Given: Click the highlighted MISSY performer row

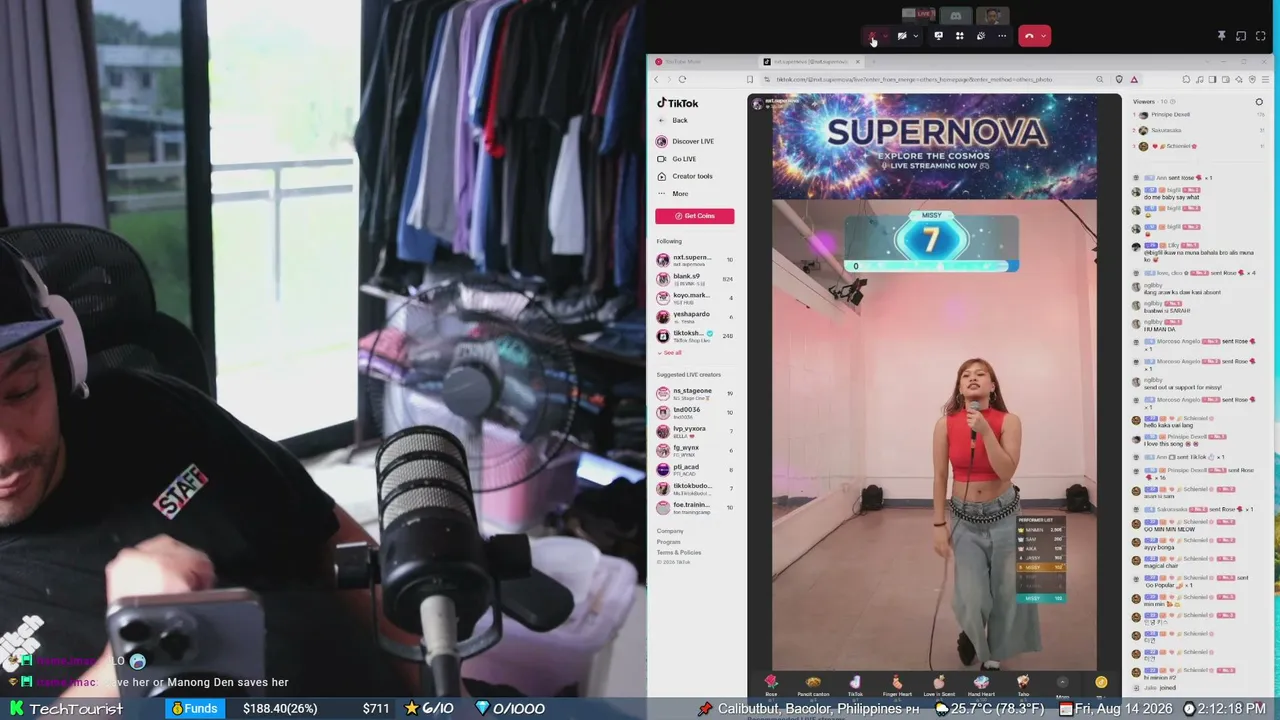Looking at the screenshot, I should tap(1040, 567).
